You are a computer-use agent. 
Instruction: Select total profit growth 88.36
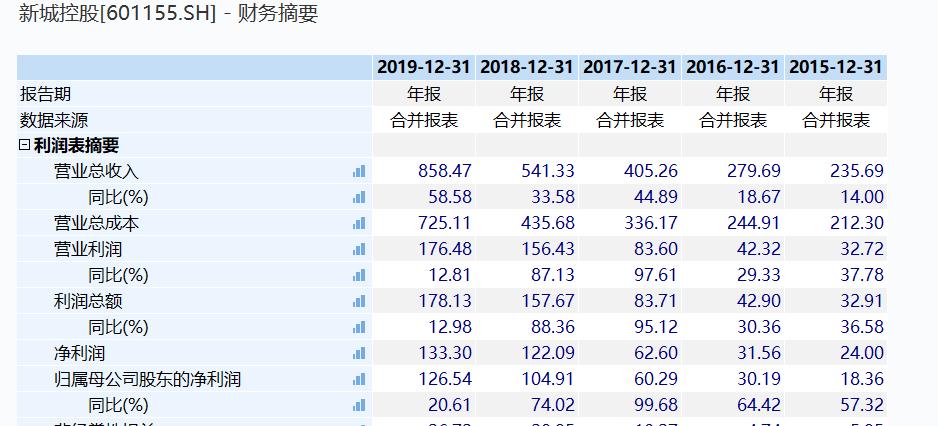[553, 327]
